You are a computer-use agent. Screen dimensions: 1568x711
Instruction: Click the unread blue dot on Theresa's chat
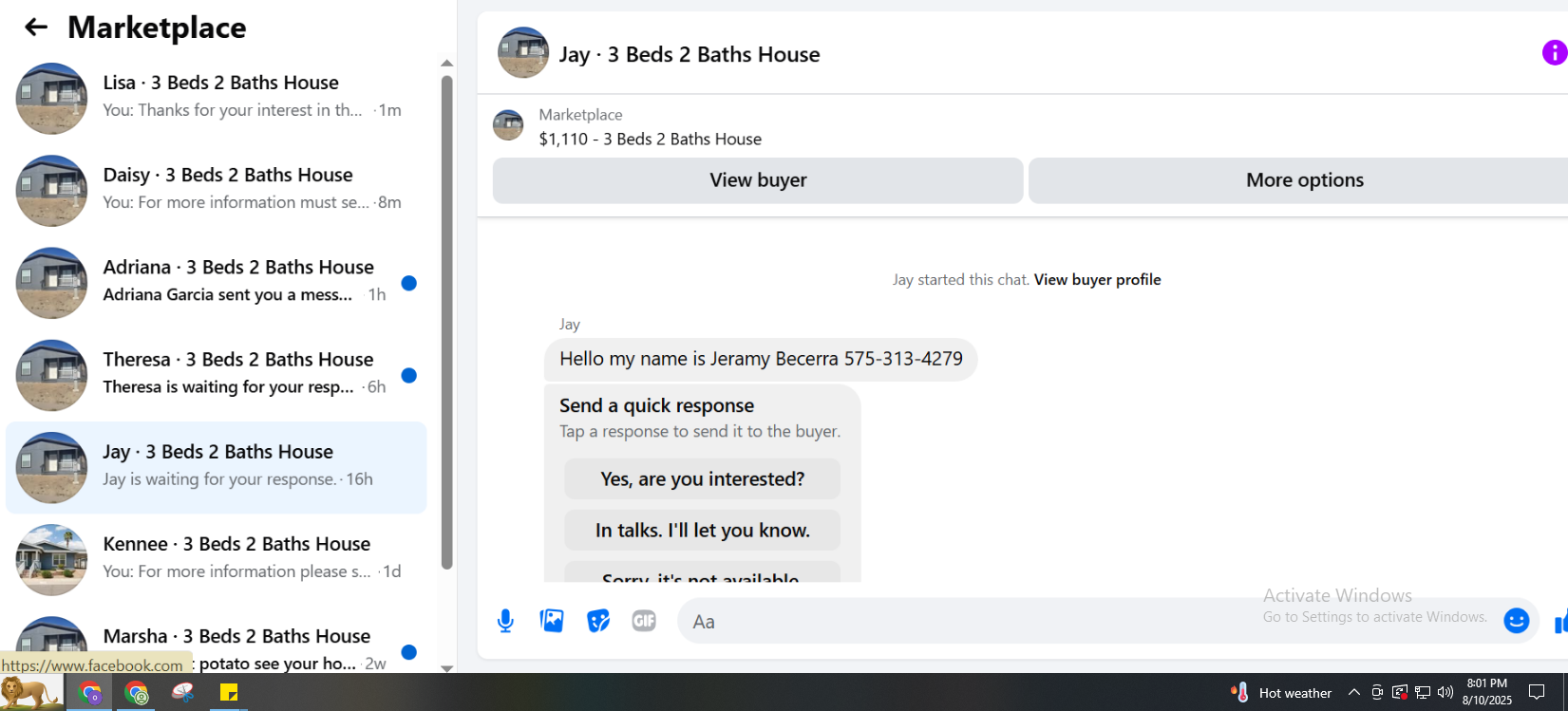[x=409, y=375]
